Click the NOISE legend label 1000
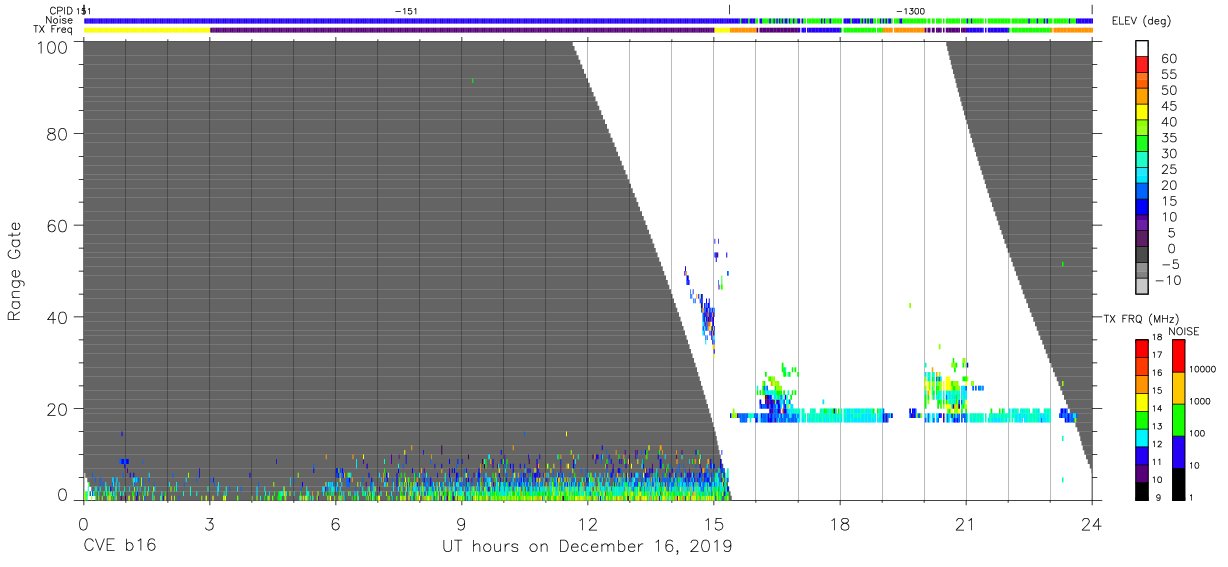The image size is (1228, 567). (1200, 402)
